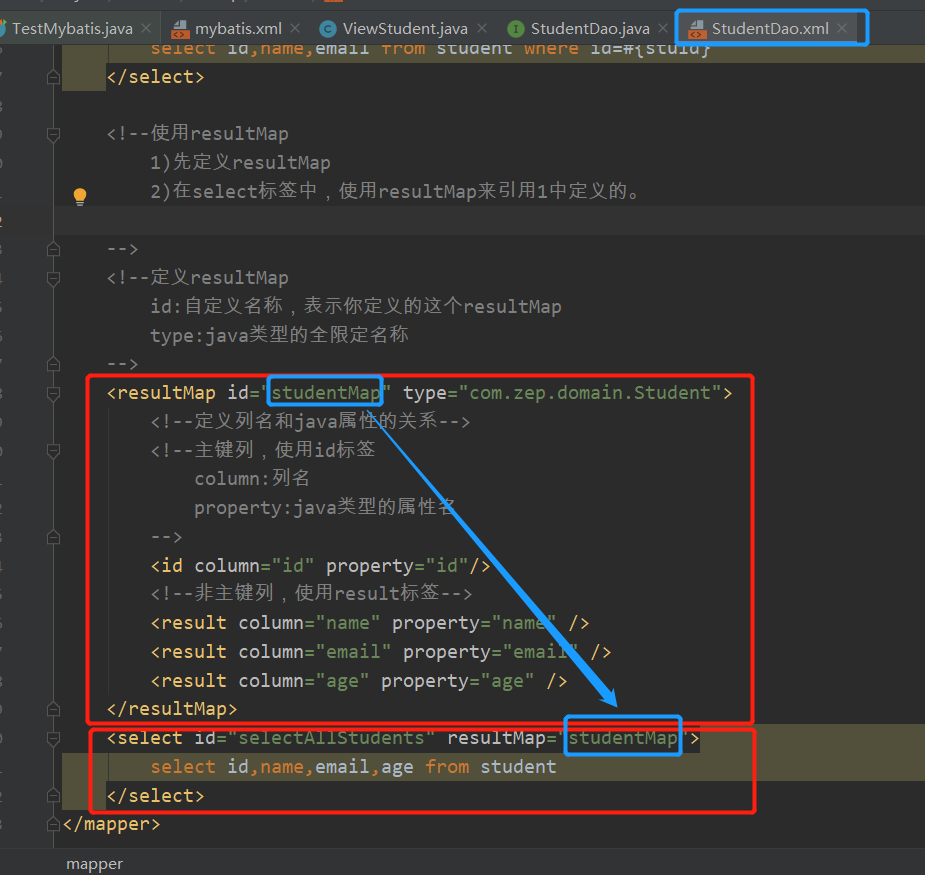Select the StudentDao.xml tab
The width and height of the screenshot is (925, 875).
pos(770,28)
